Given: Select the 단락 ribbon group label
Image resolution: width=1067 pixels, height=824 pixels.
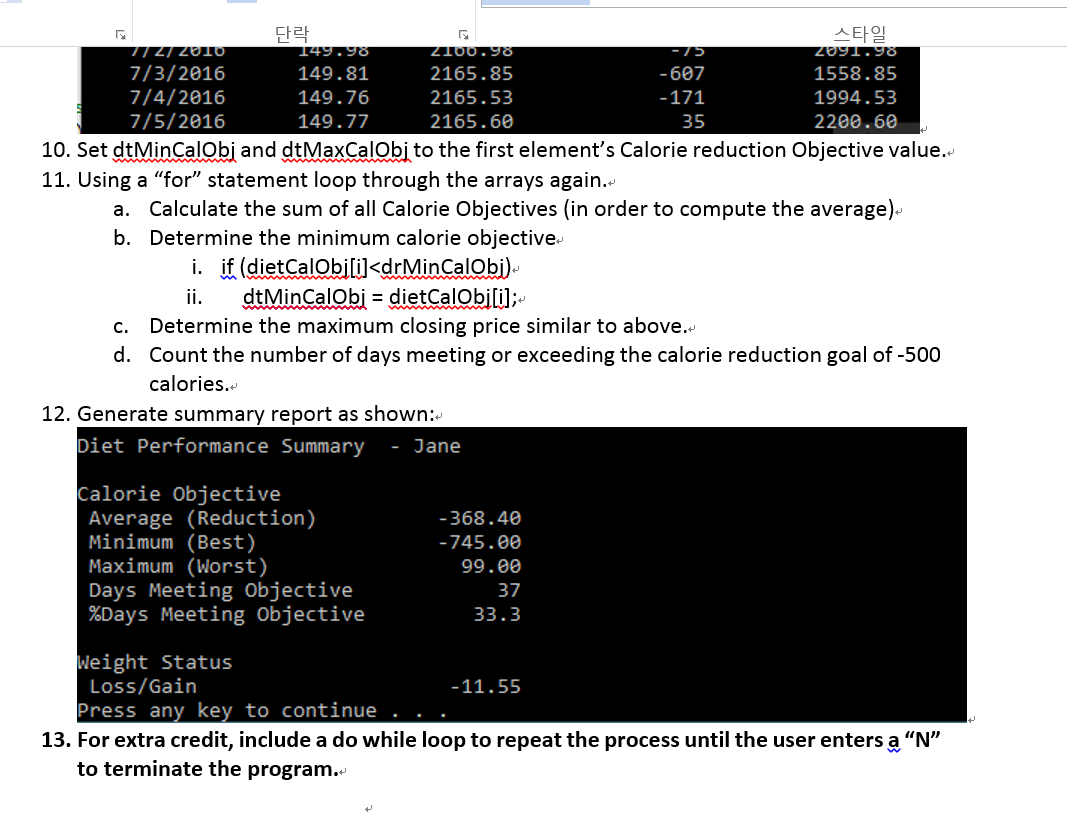Looking at the screenshot, I should [291, 33].
